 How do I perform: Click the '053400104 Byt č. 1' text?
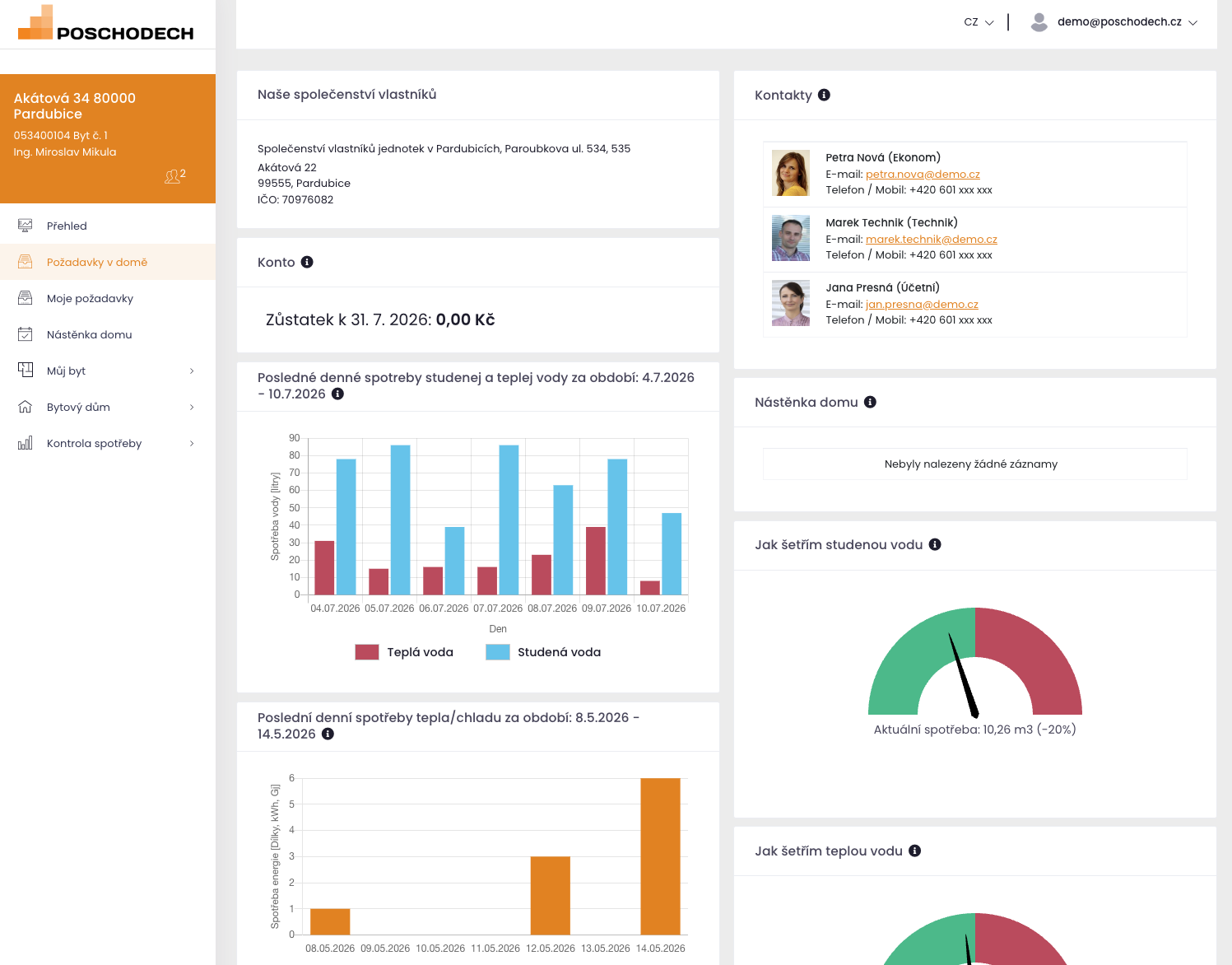61,136
